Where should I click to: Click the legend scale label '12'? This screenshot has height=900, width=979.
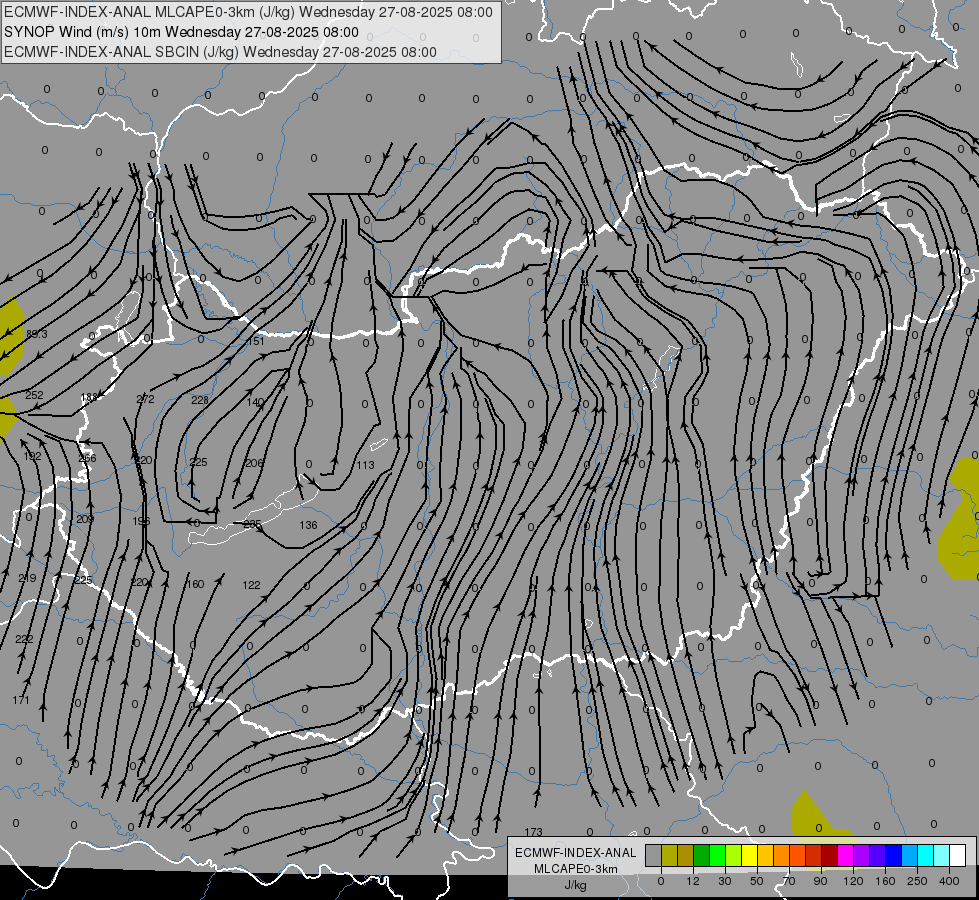(x=693, y=881)
